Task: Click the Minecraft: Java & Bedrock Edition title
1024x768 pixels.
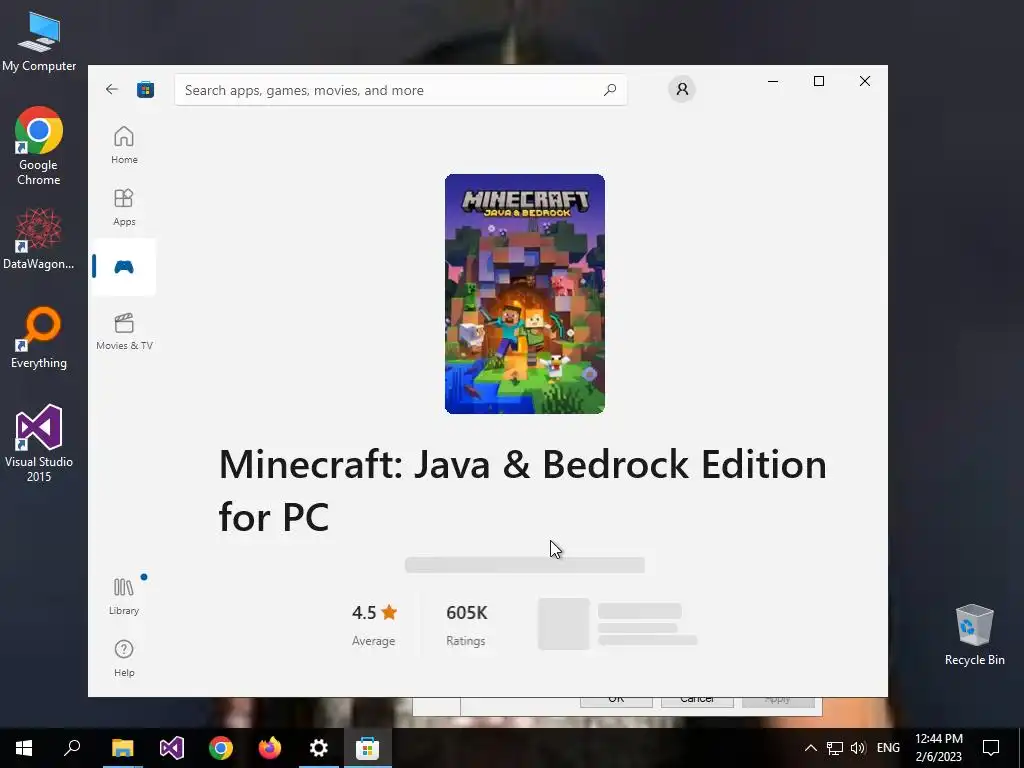Action: [x=522, y=490]
